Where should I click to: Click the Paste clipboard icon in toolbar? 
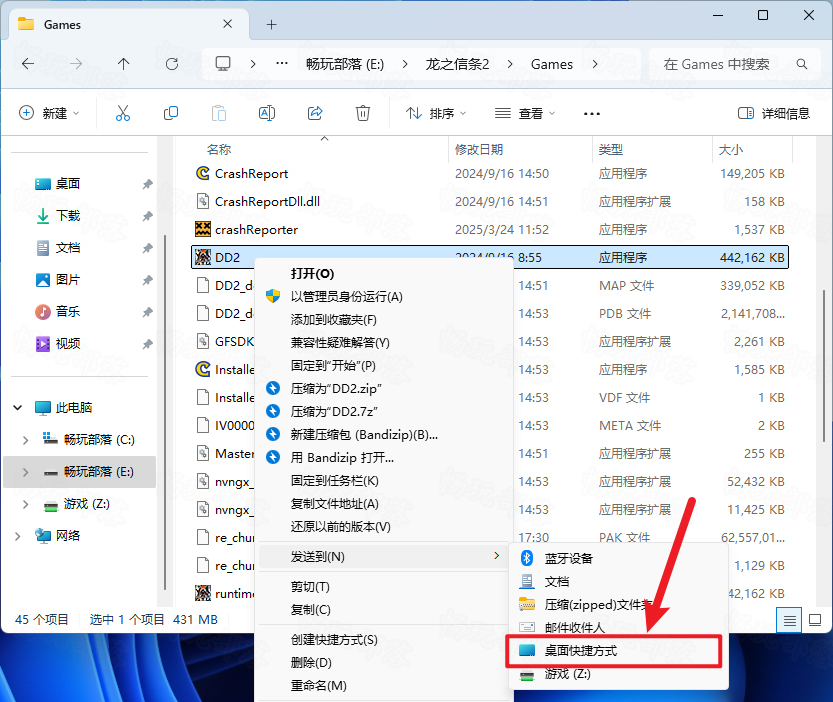(219, 113)
